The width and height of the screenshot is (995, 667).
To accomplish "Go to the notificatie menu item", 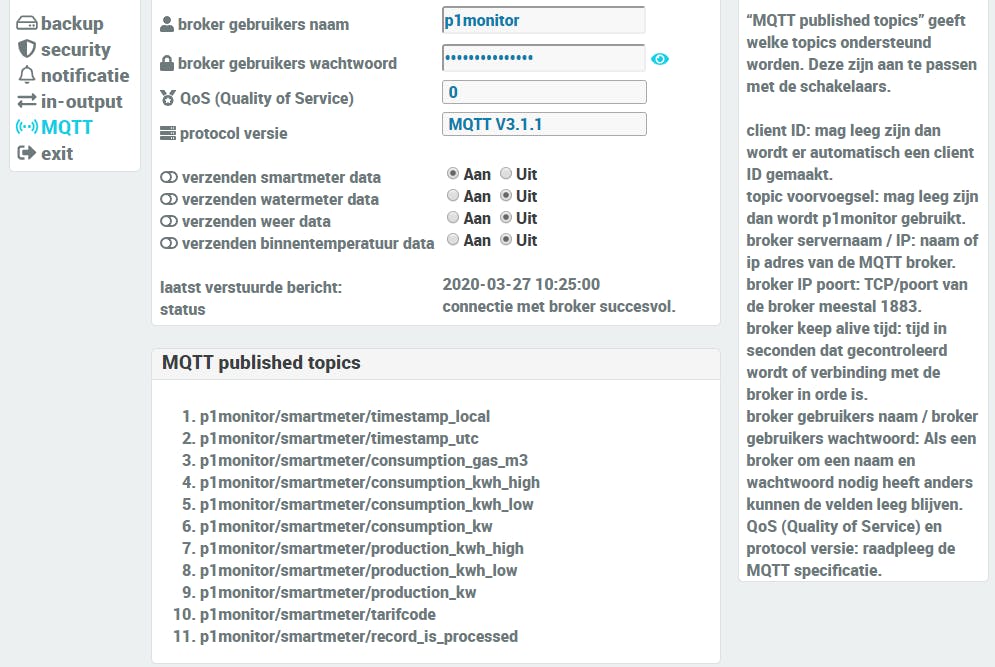I will tap(84, 75).
